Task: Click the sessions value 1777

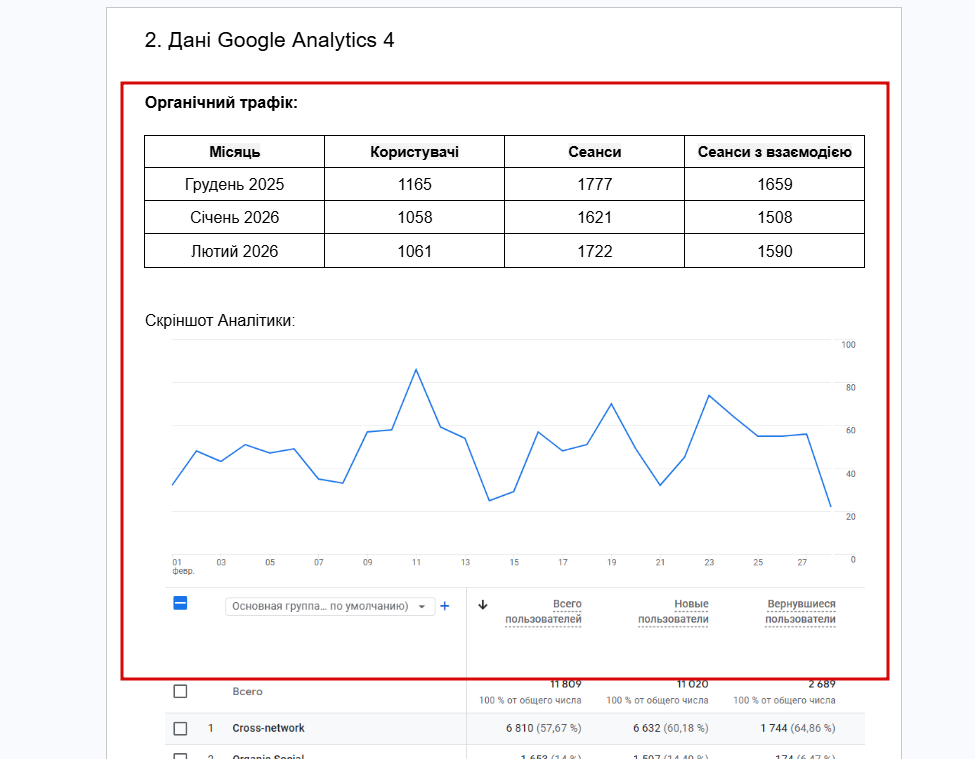Action: click(x=594, y=184)
